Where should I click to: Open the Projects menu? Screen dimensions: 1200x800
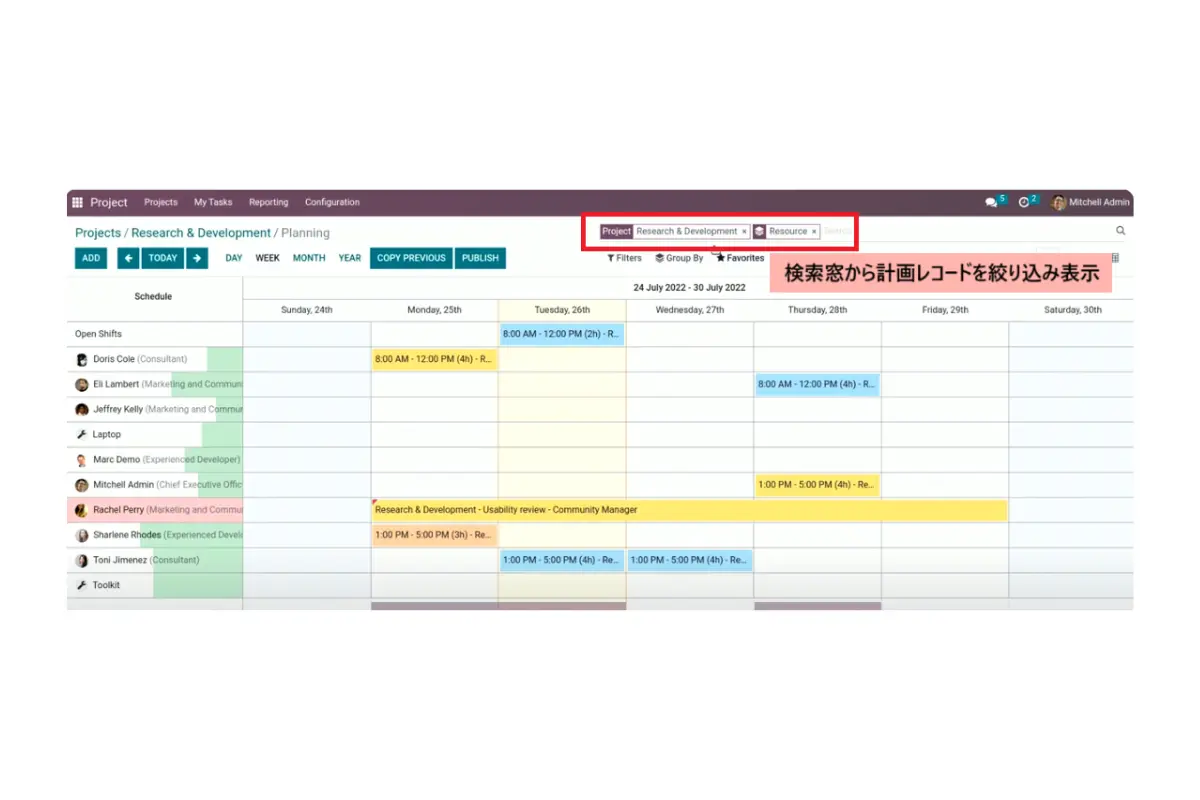click(161, 202)
